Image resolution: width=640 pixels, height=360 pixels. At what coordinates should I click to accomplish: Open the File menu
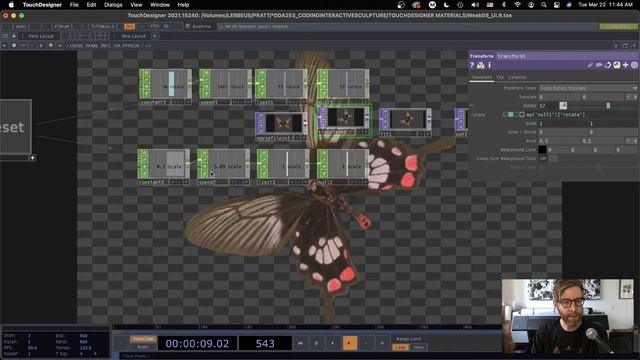74,5
